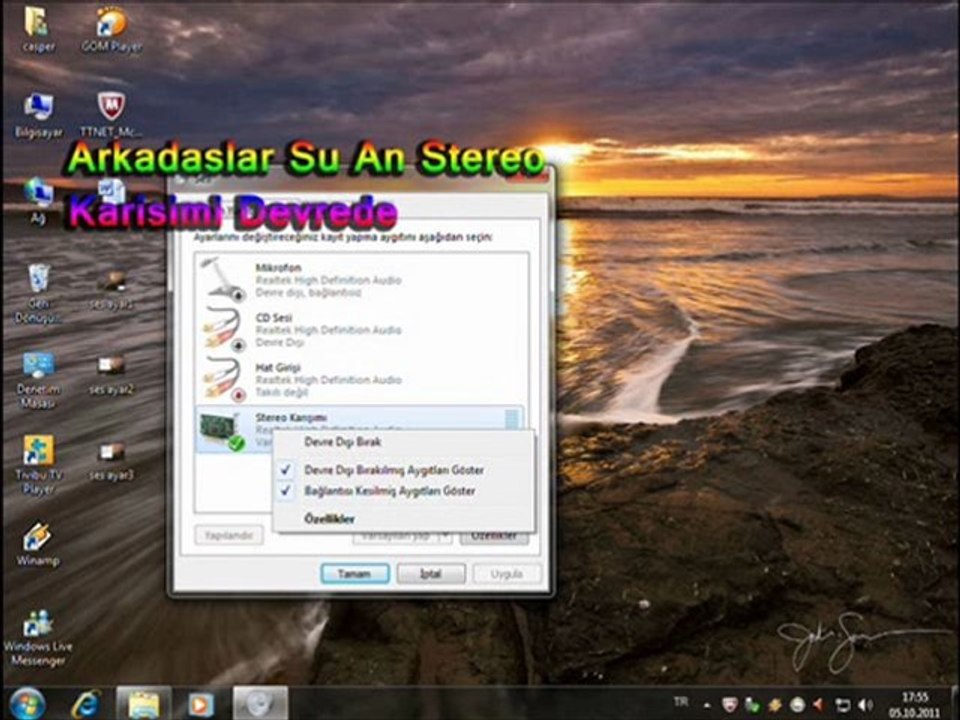The height and width of the screenshot is (720, 960).
Task: Open the ses ayar3 desktop file
Action: coord(111,460)
